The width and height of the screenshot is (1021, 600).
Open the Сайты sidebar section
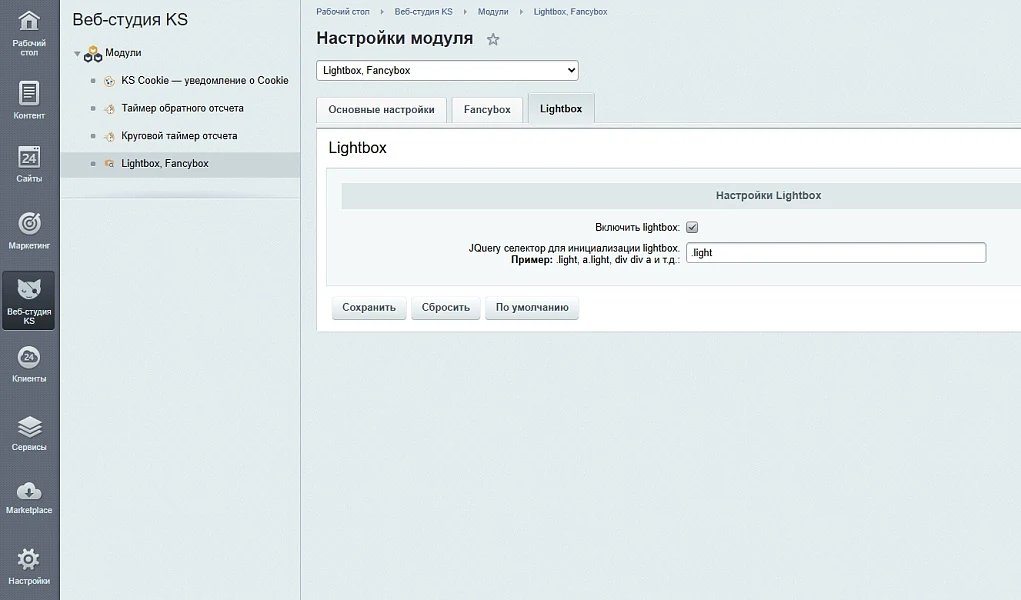[29, 164]
